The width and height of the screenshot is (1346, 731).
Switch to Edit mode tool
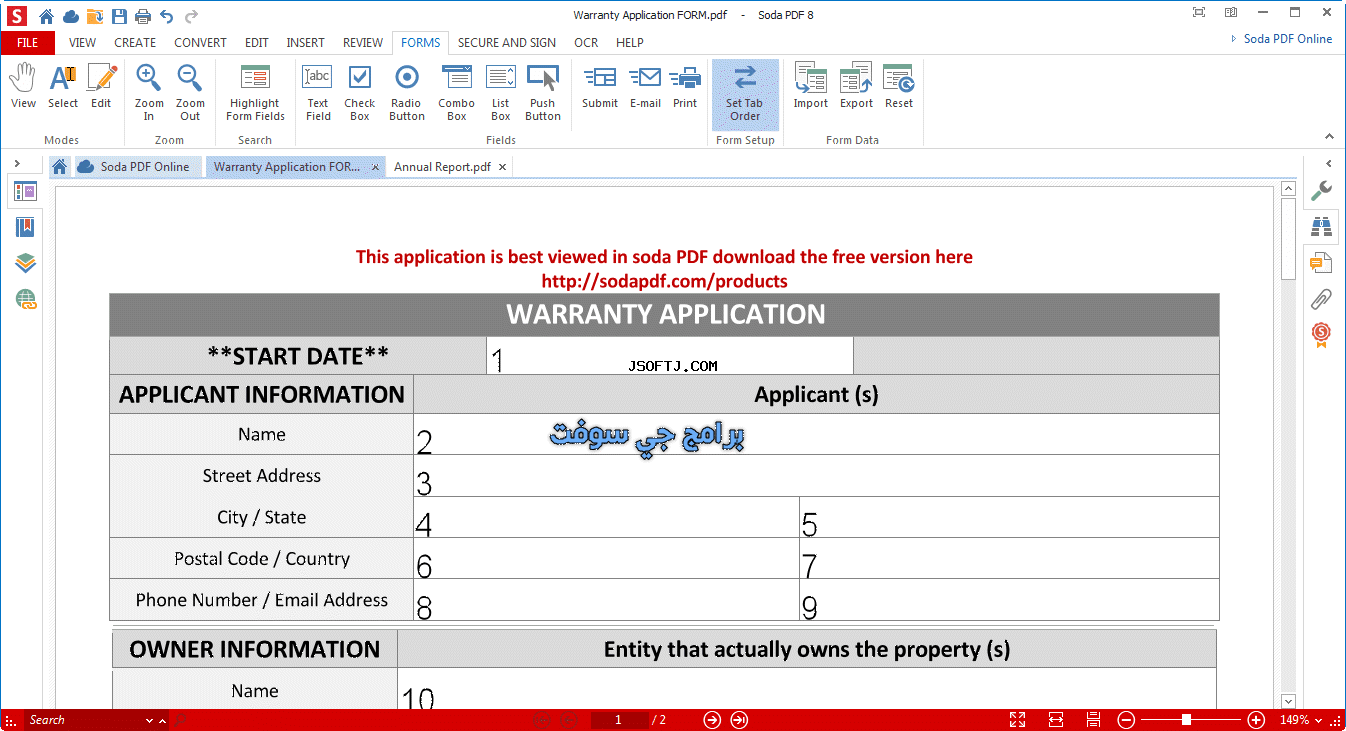[101, 86]
